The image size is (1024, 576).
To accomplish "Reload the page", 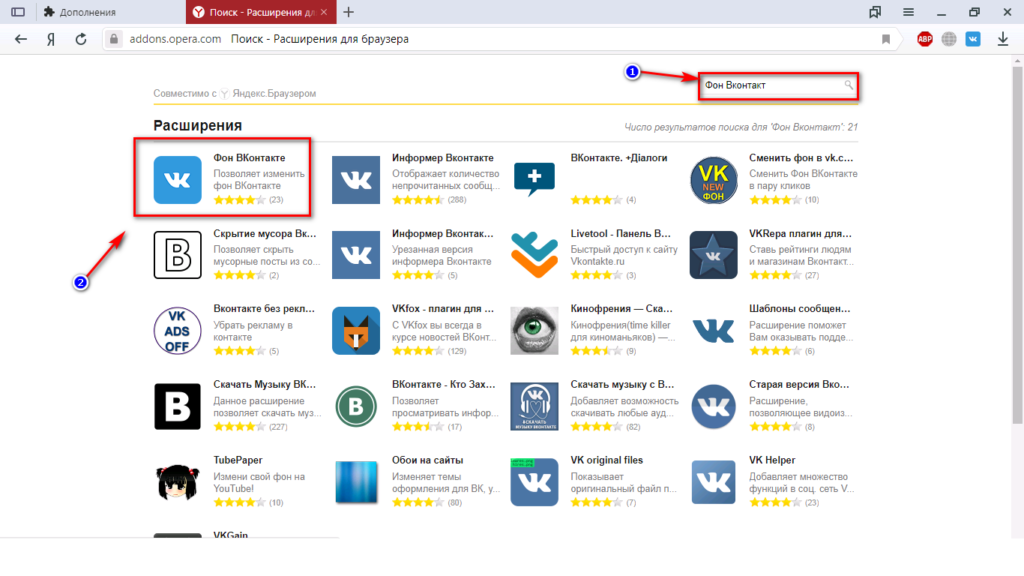I will pos(81,39).
